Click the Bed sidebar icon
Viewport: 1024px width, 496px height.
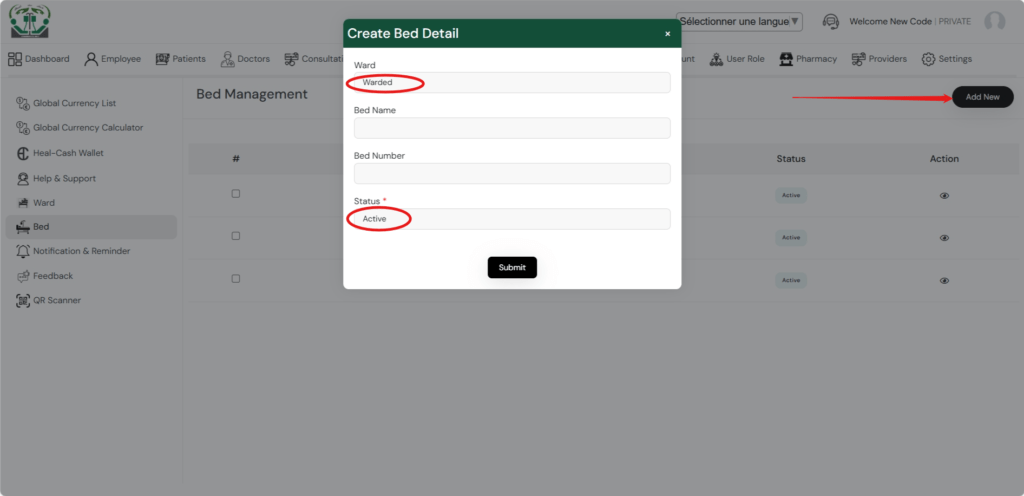tap(23, 227)
